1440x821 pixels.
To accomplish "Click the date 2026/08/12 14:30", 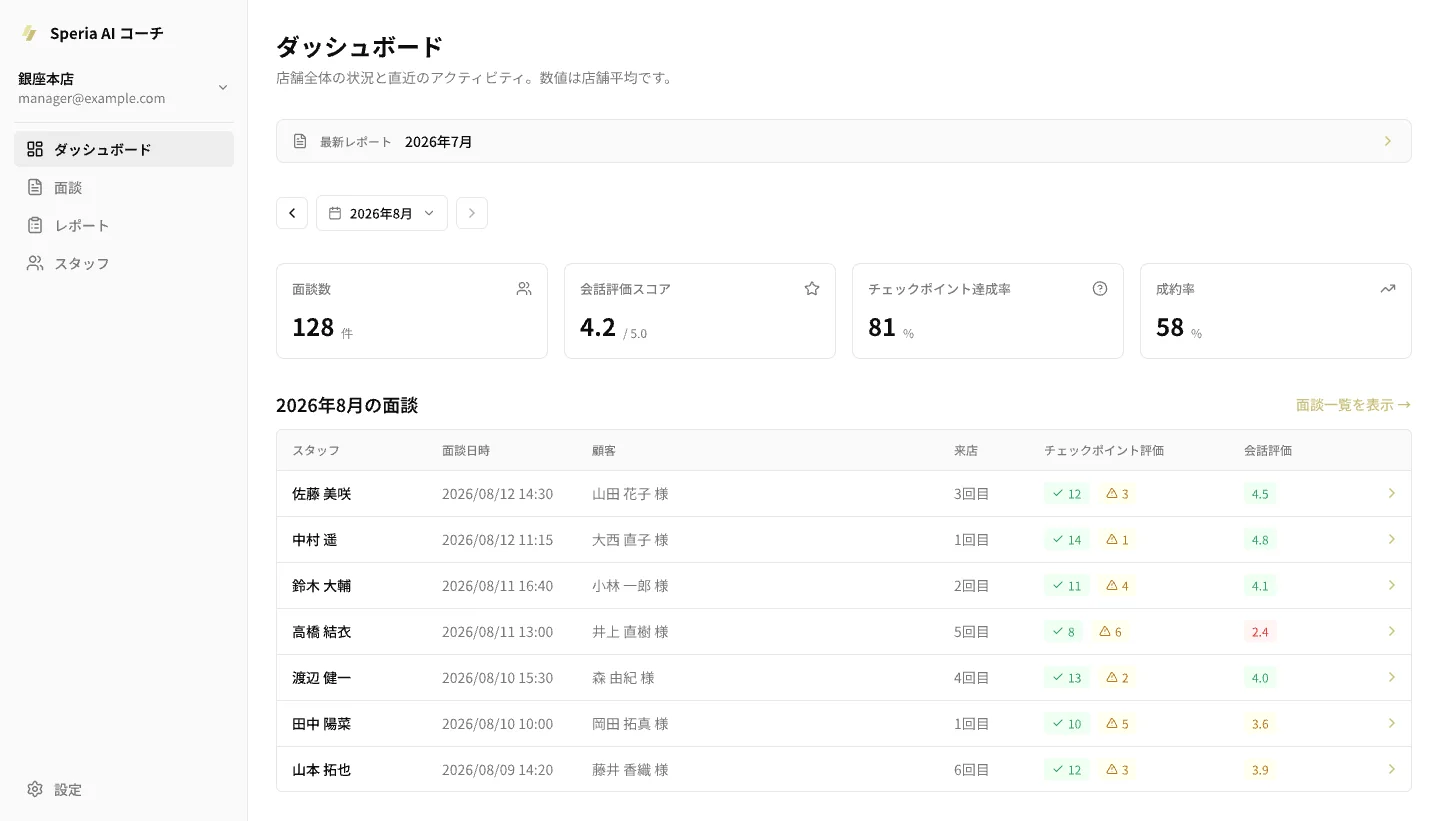I will tap(497, 494).
